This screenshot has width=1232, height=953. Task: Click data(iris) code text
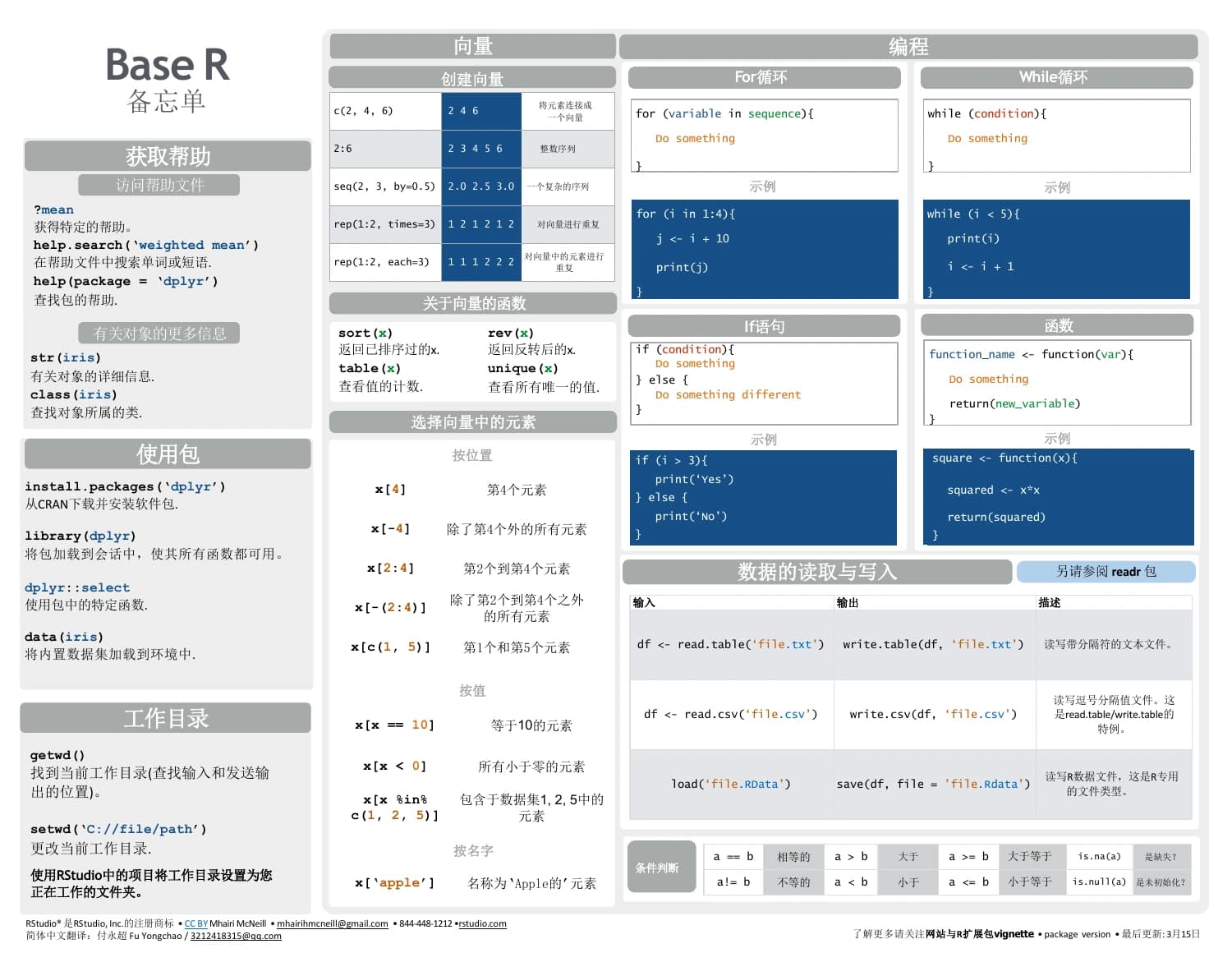pyautogui.click(x=63, y=637)
